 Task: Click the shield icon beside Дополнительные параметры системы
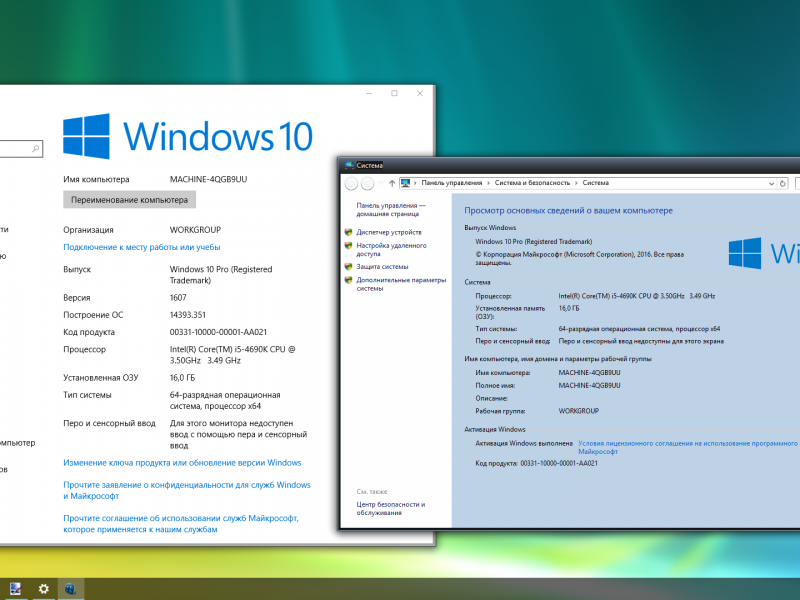[348, 280]
